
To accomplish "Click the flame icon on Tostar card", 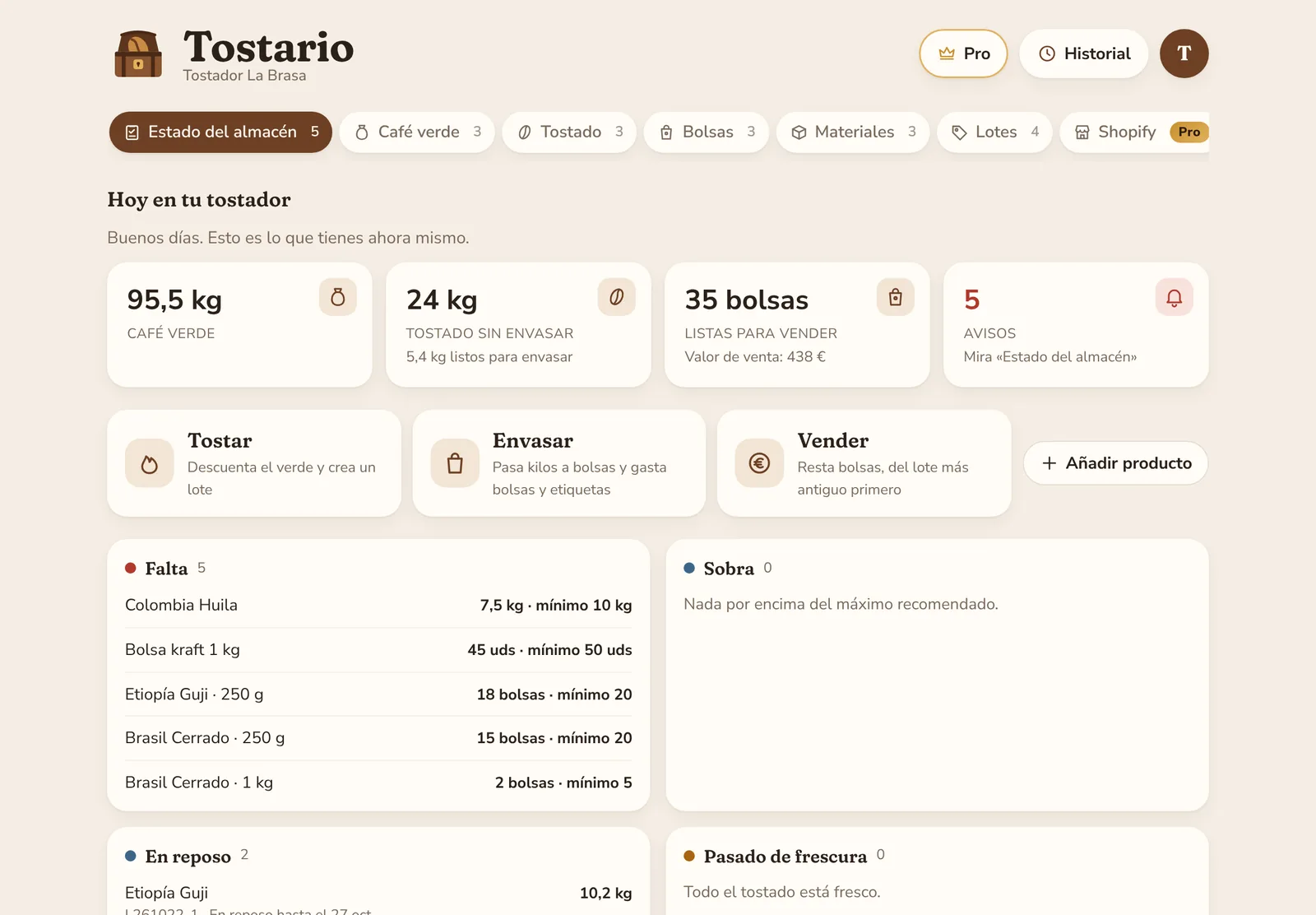I will tap(150, 463).
